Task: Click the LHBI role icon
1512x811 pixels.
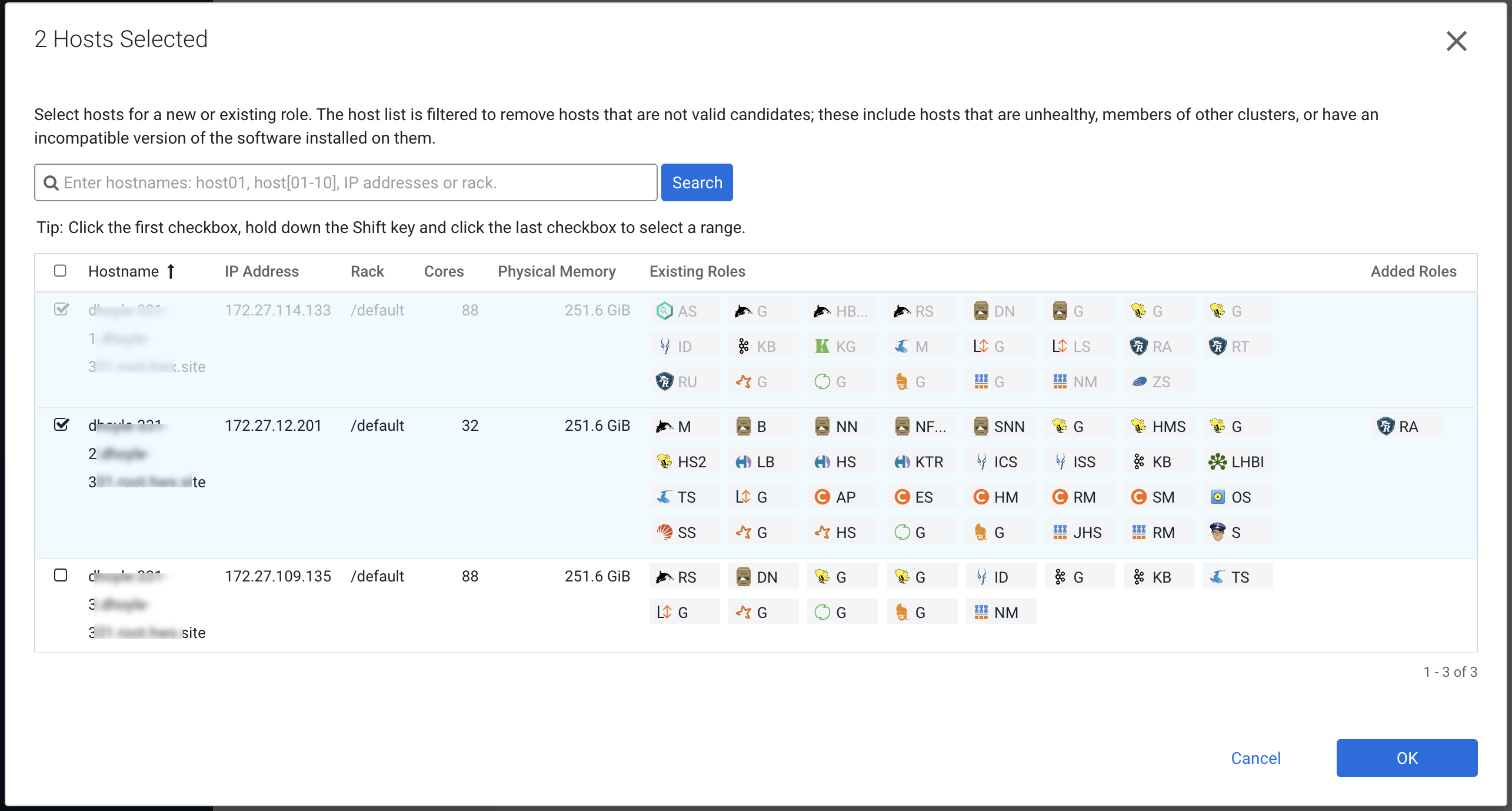Action: tap(1217, 461)
